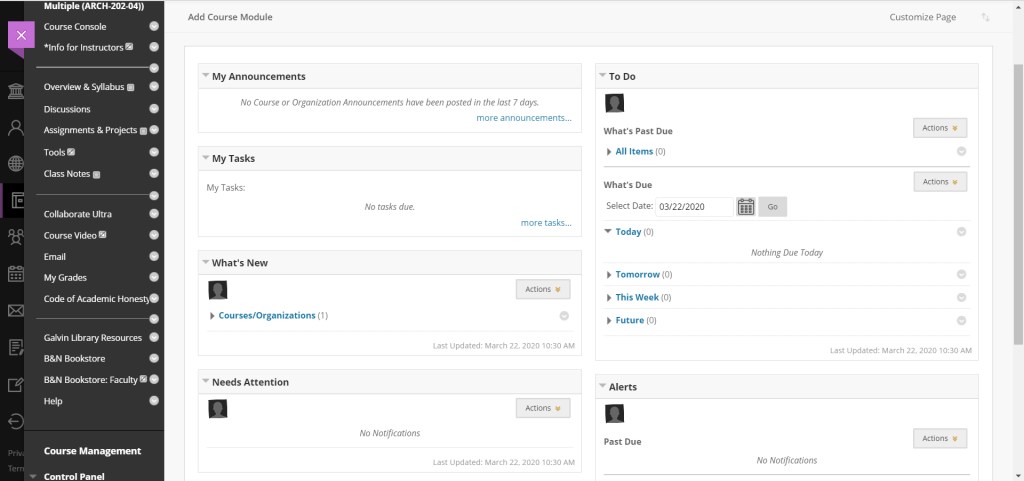This screenshot has height=481, width=1024.
Task: Expand Courses/Organizations under What's New
Action: (213, 316)
